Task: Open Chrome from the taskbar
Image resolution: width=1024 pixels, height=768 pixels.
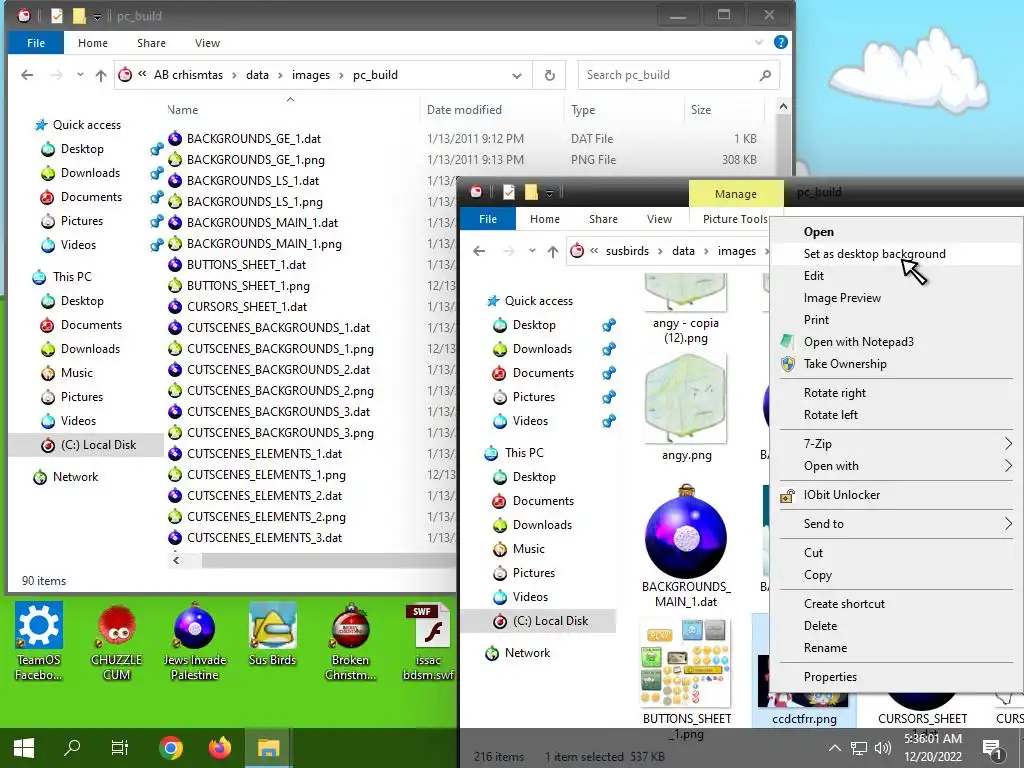Action: point(170,748)
